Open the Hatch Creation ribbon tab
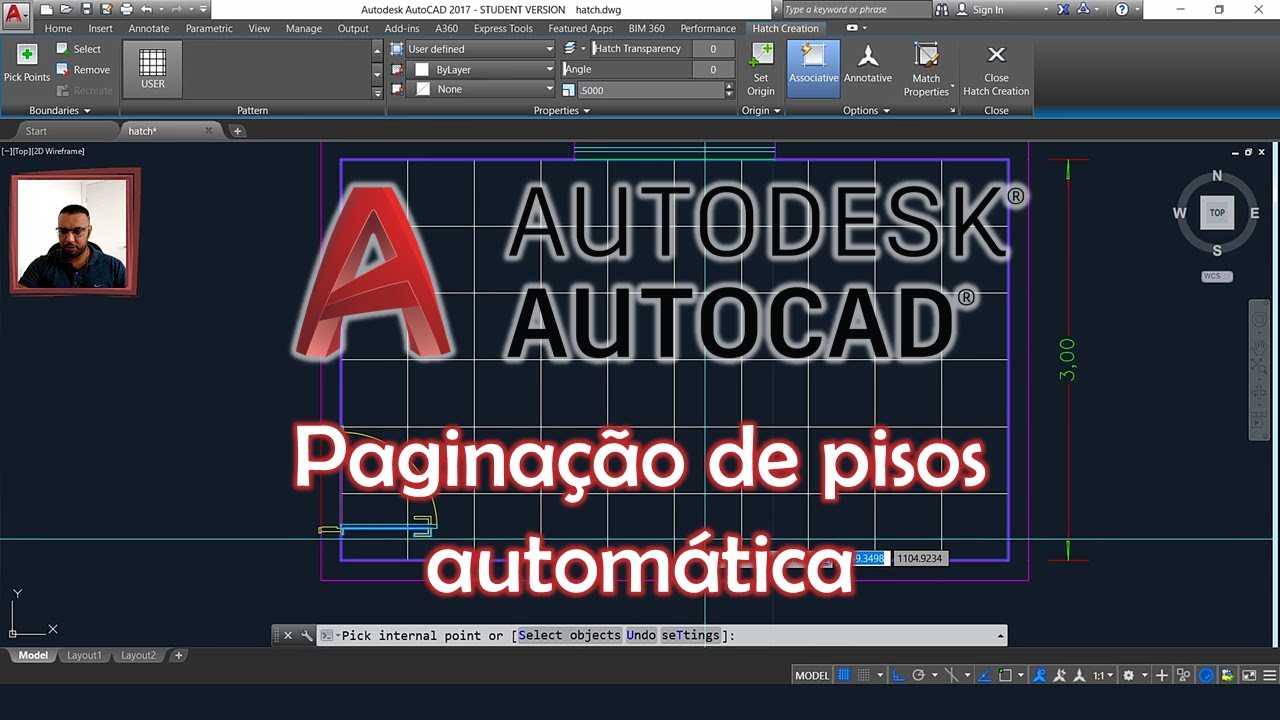This screenshot has height=720, width=1280. 785,29
